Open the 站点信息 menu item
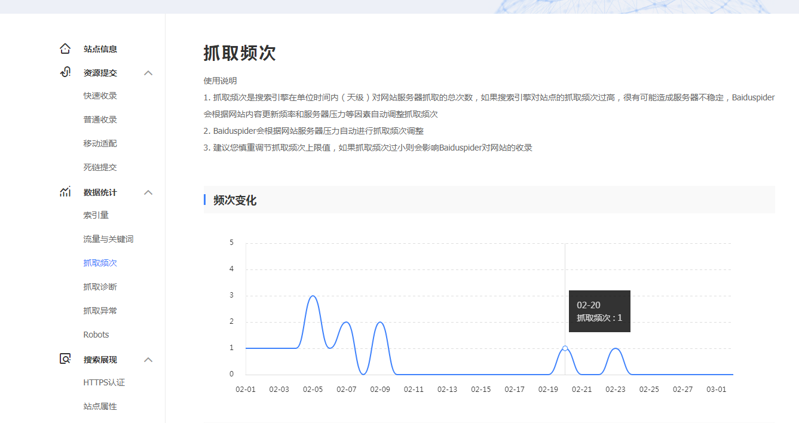This screenshot has height=423, width=799. point(100,49)
